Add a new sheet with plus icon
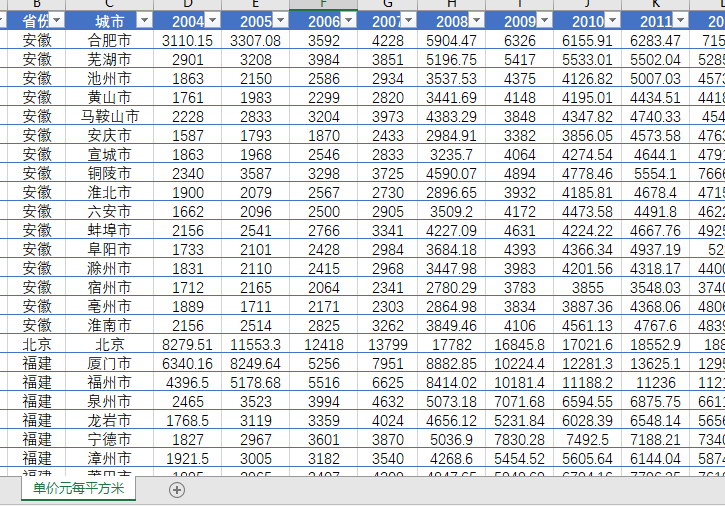725x506 pixels. [x=177, y=490]
